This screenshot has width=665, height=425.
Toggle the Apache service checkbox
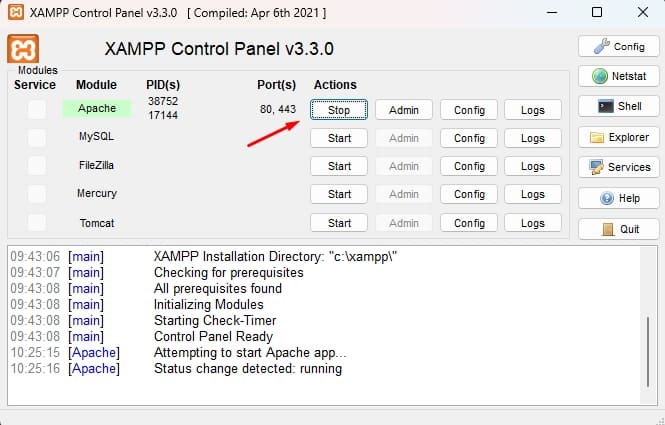click(36, 109)
